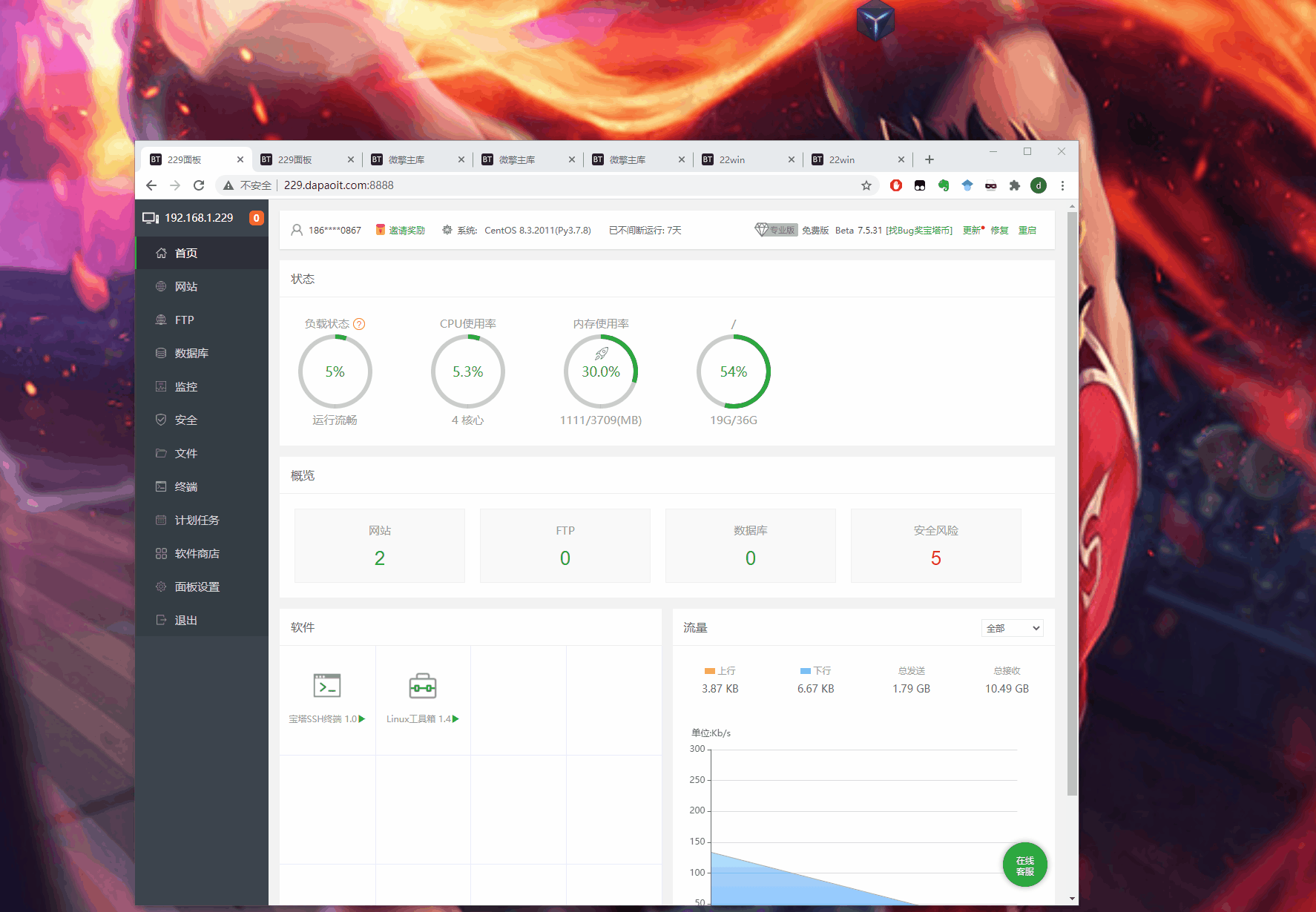
Task: Open the FTP sidebar item
Action: (202, 320)
